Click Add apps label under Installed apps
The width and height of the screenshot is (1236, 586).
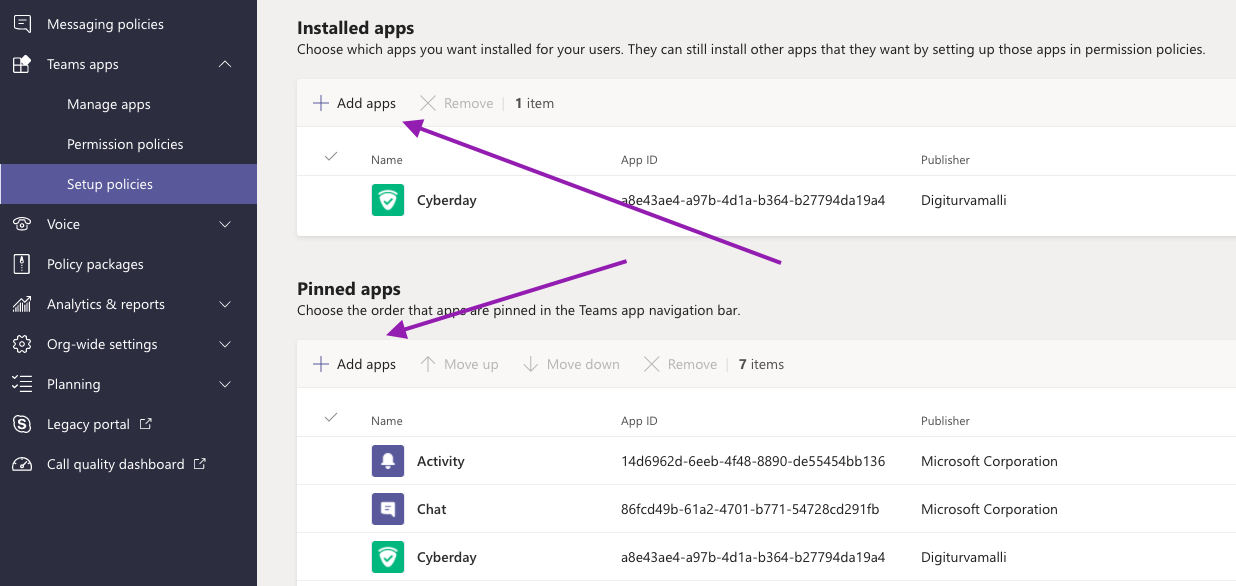[366, 103]
